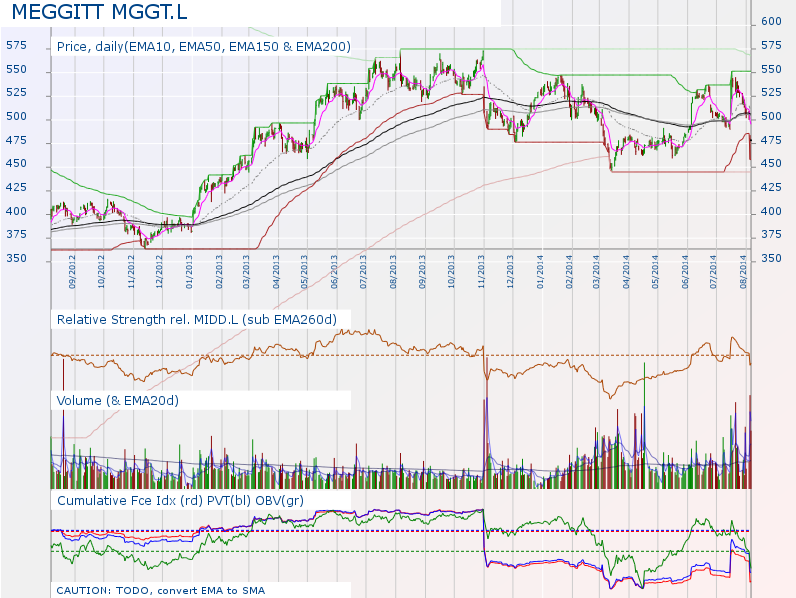Click the 575 value on right price axis
This screenshot has height=598, width=796.
(x=771, y=46)
